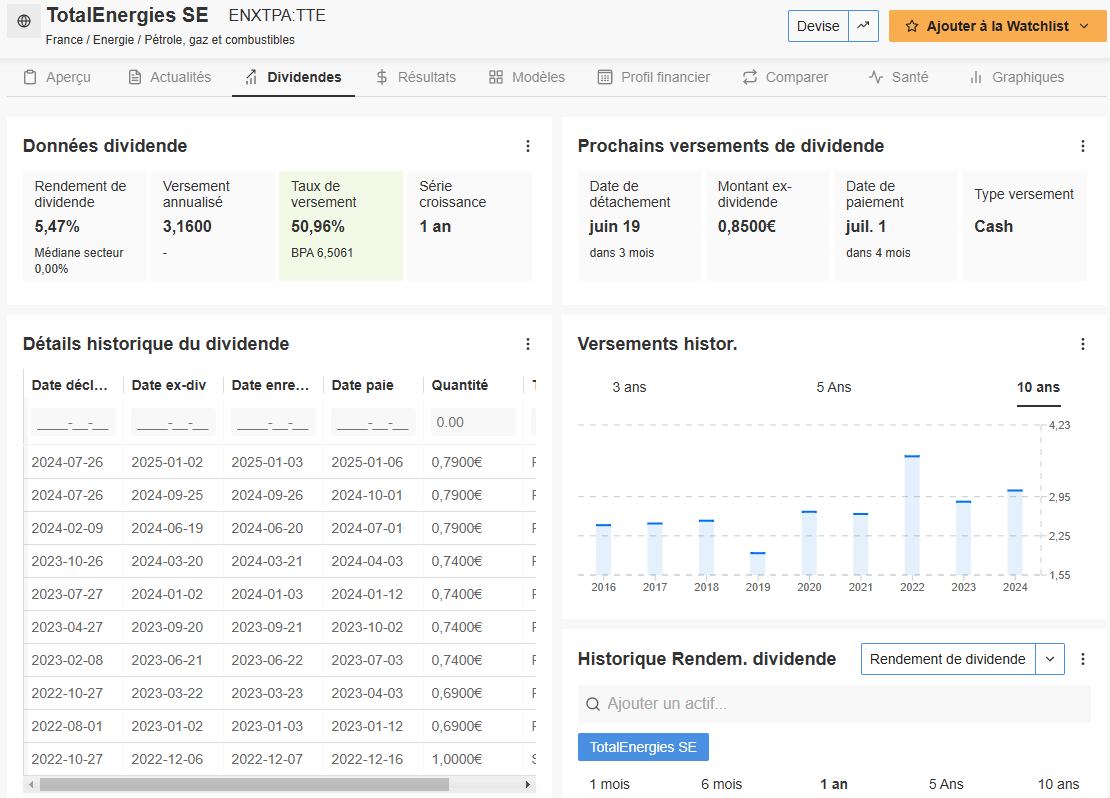Open the Données dividende options menu
The height and width of the screenshot is (798, 1110).
coord(527,146)
